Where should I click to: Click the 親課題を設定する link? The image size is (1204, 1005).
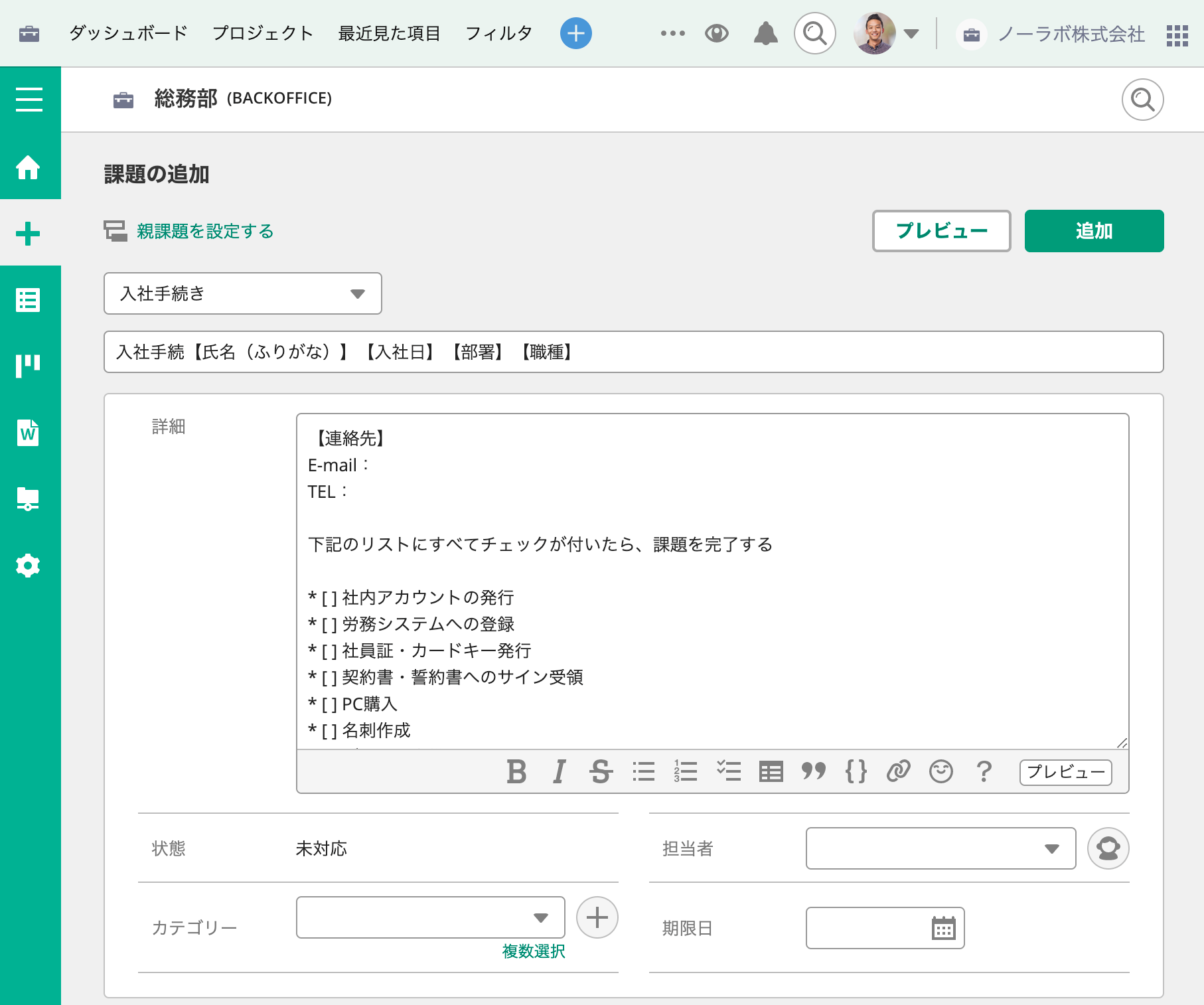click(x=205, y=231)
